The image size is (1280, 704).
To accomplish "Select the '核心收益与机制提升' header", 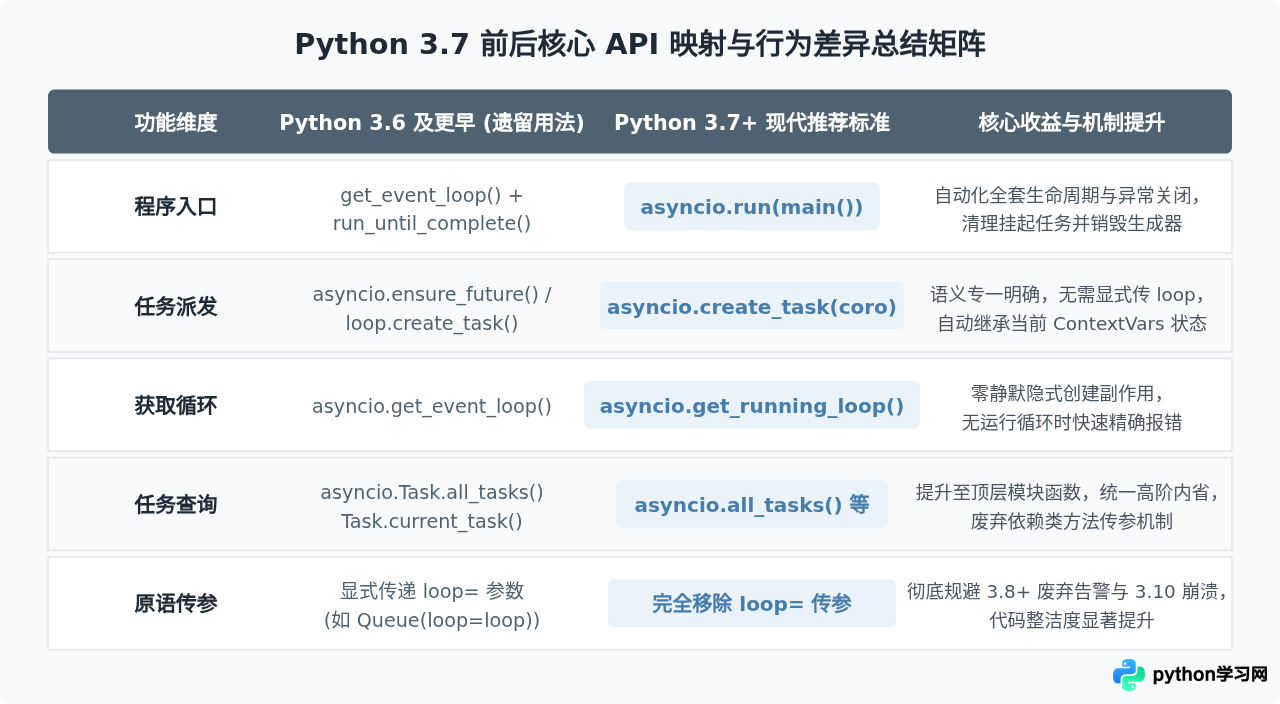I will [1072, 123].
